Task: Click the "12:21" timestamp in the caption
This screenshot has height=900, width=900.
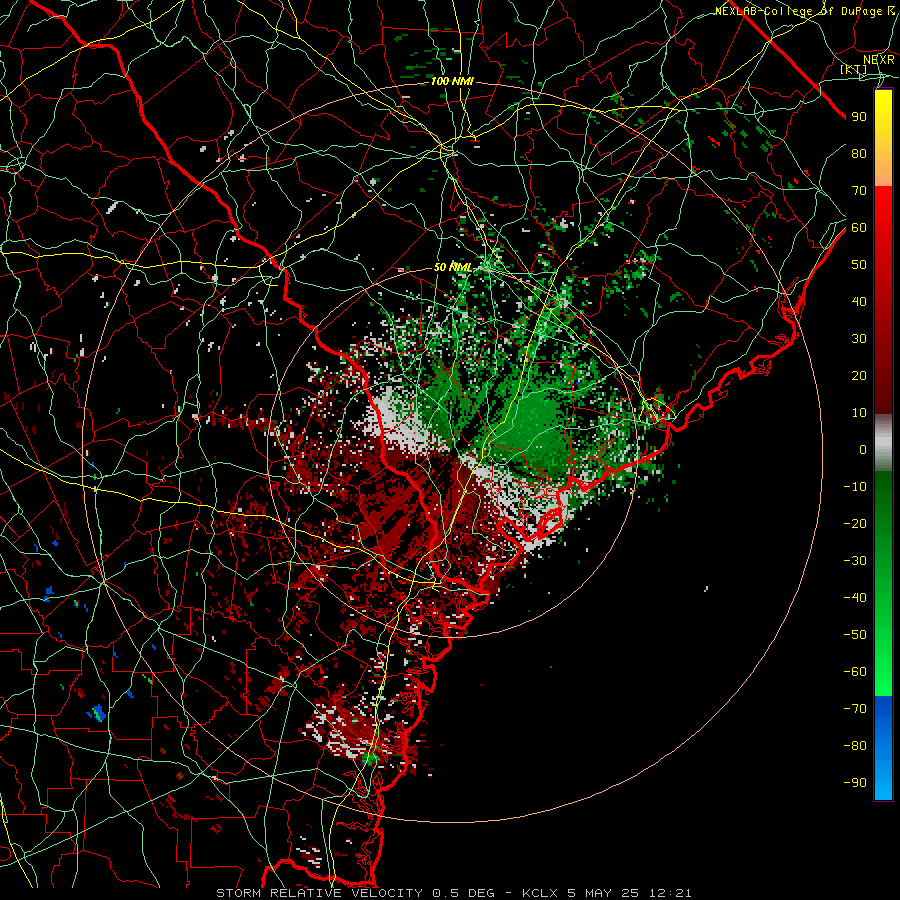Action: [x=670, y=893]
